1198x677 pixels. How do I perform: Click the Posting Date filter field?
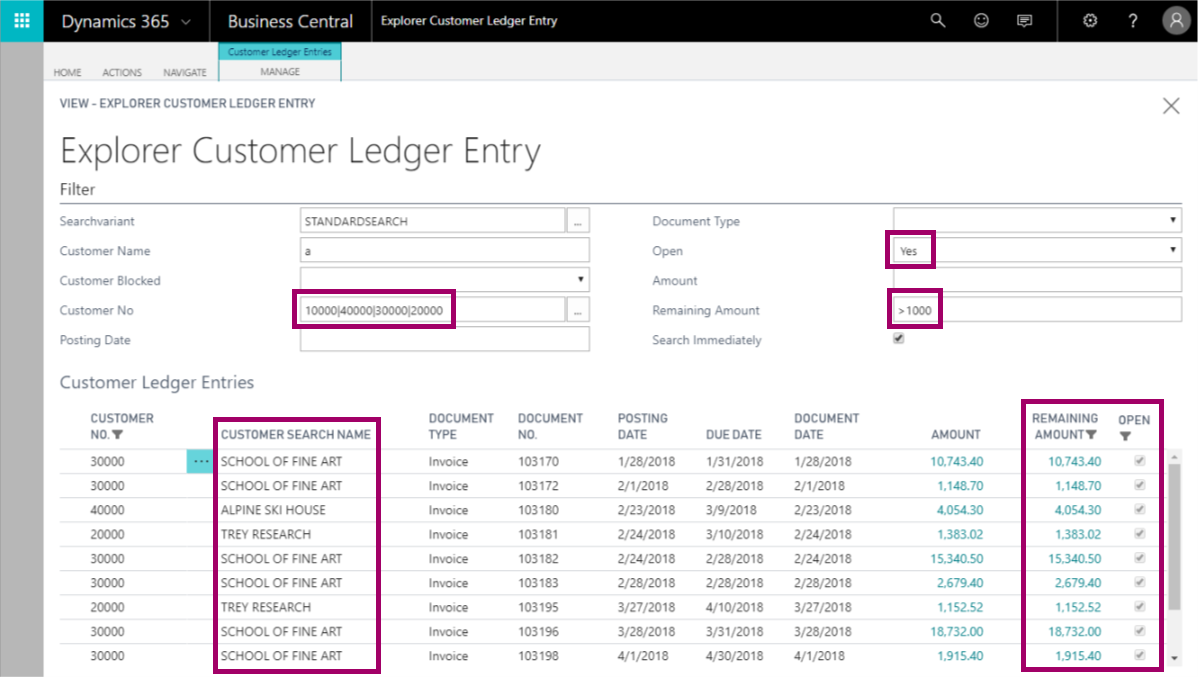coord(445,339)
